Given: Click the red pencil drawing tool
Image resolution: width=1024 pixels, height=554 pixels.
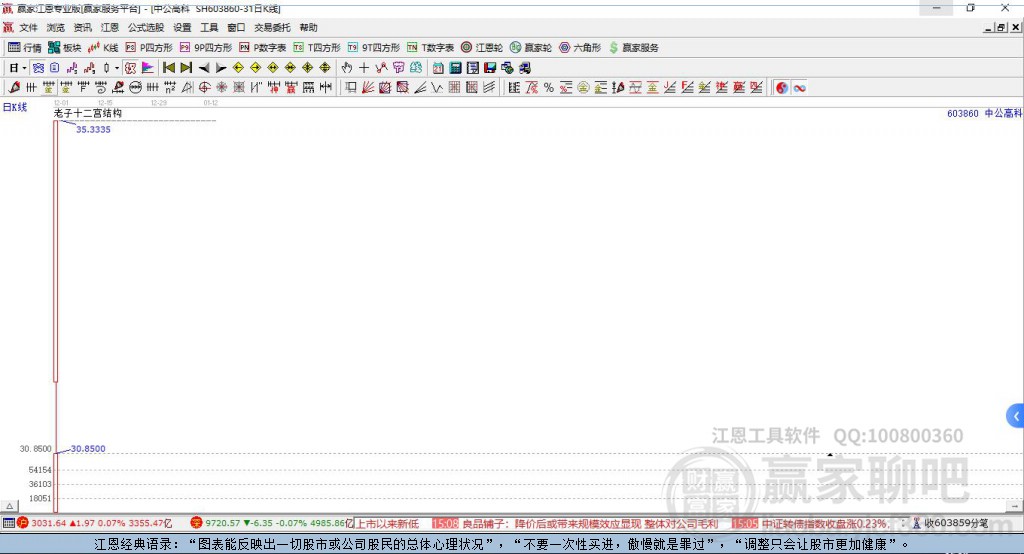Looking at the screenshot, I should tap(14, 88).
